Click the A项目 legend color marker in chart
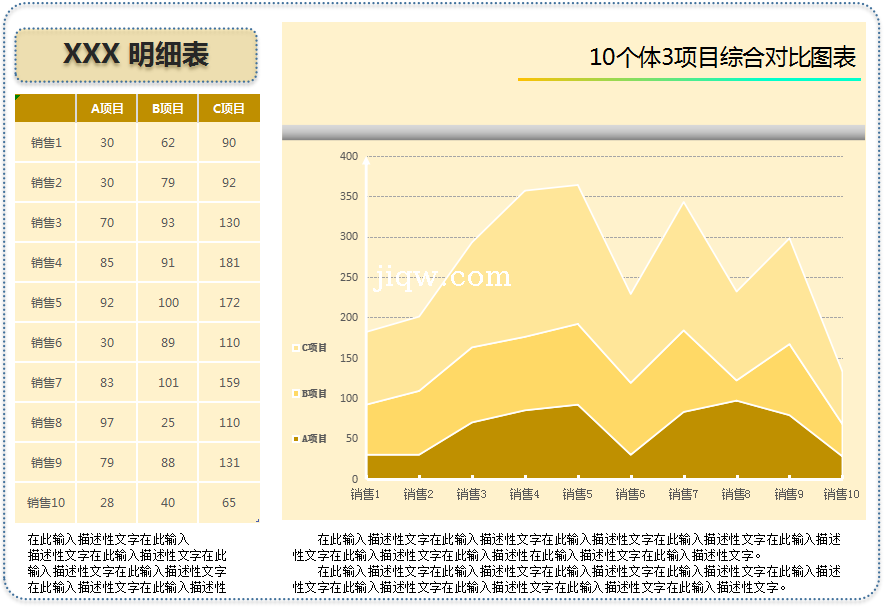The height and width of the screenshot is (608, 886). [x=296, y=439]
